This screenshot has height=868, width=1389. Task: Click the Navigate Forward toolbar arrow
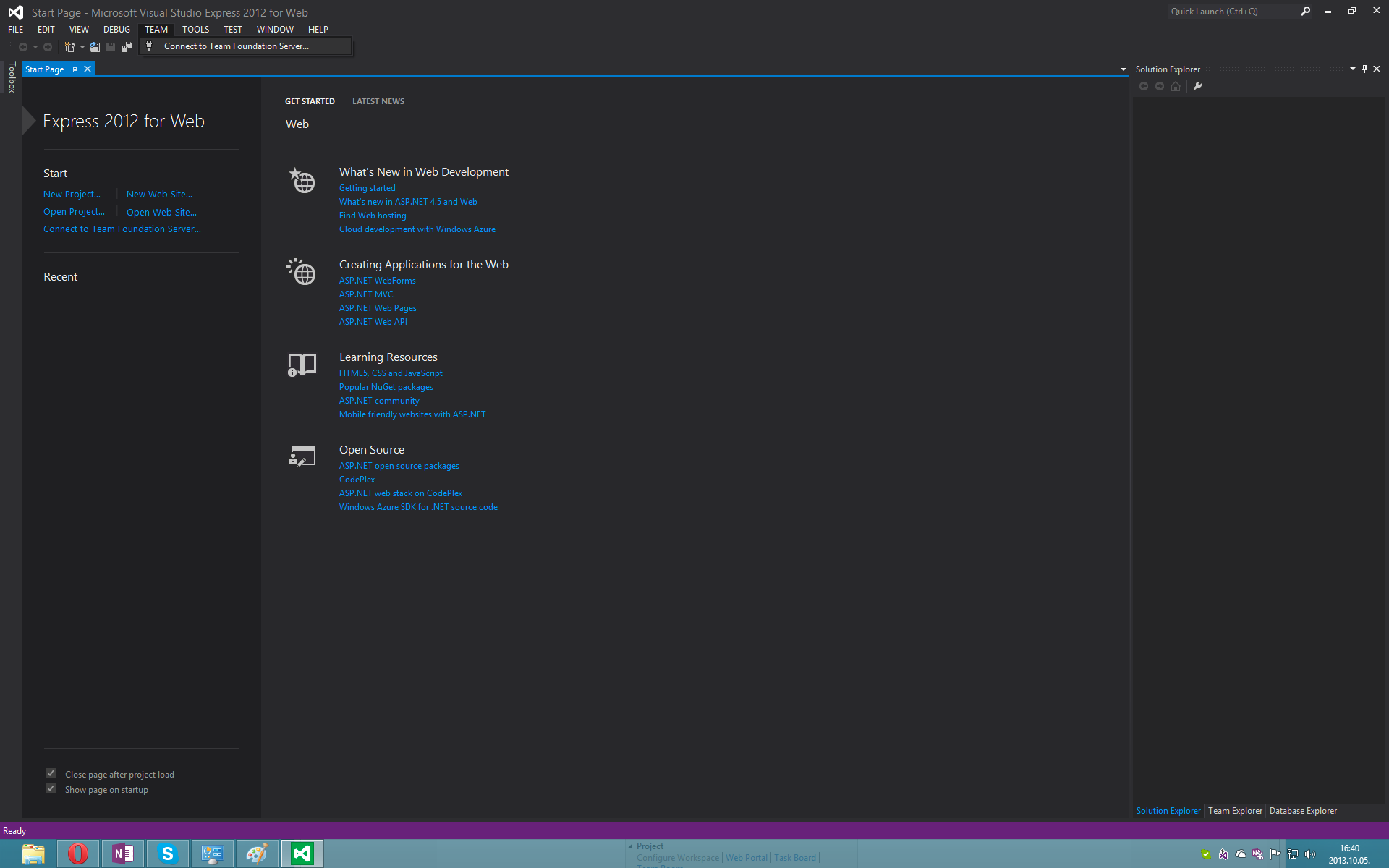point(48,47)
